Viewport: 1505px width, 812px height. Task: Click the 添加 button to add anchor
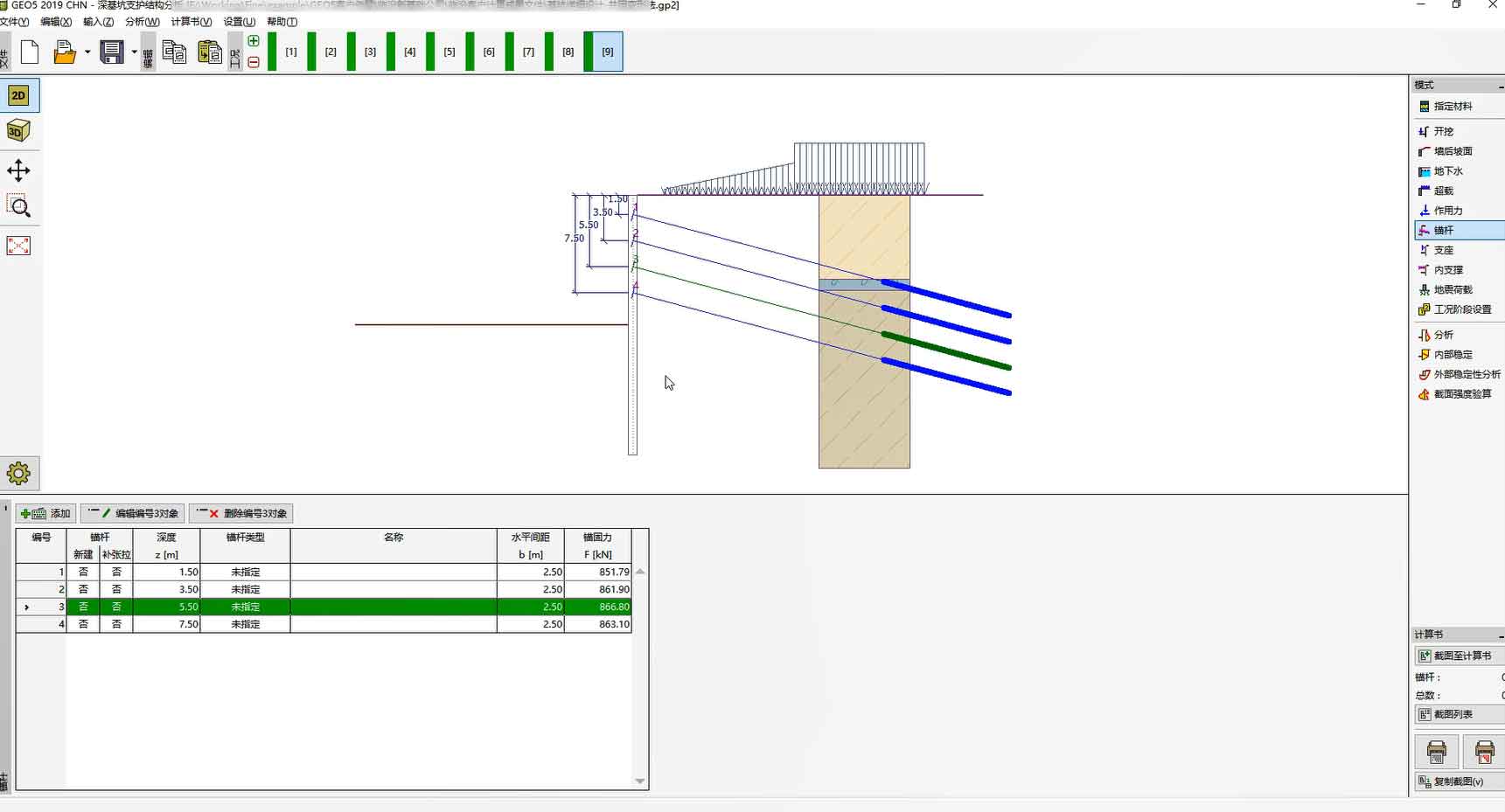click(x=46, y=513)
